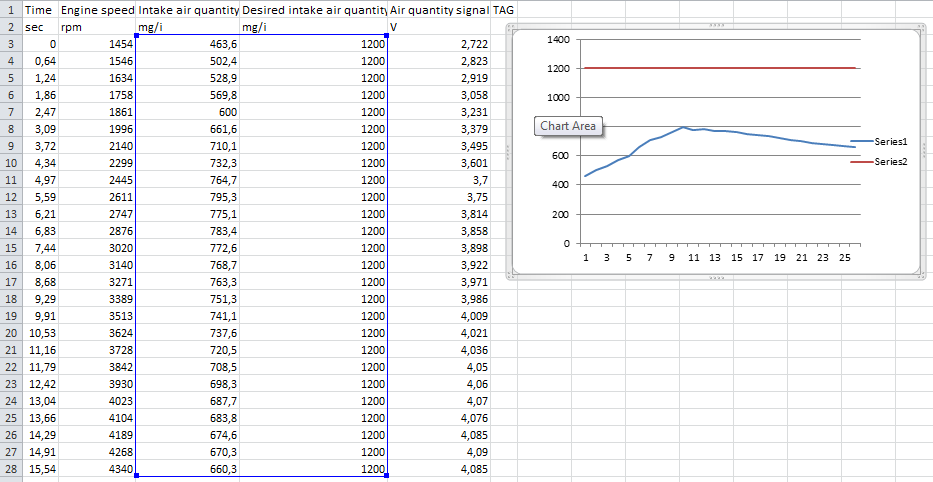Select the cell containing 4340
The image size is (933, 482).
coord(97,469)
